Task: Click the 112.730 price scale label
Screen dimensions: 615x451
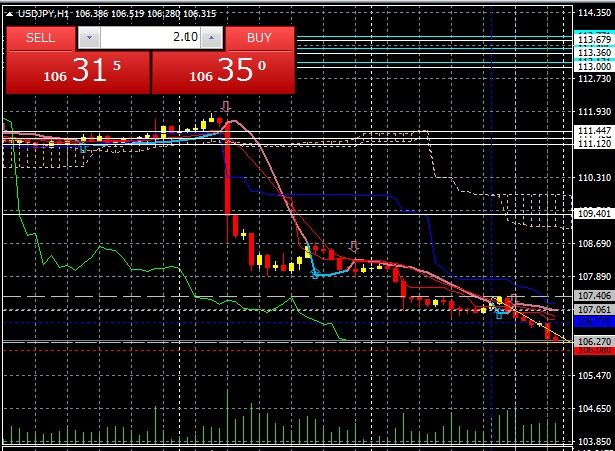Action: coord(595,78)
